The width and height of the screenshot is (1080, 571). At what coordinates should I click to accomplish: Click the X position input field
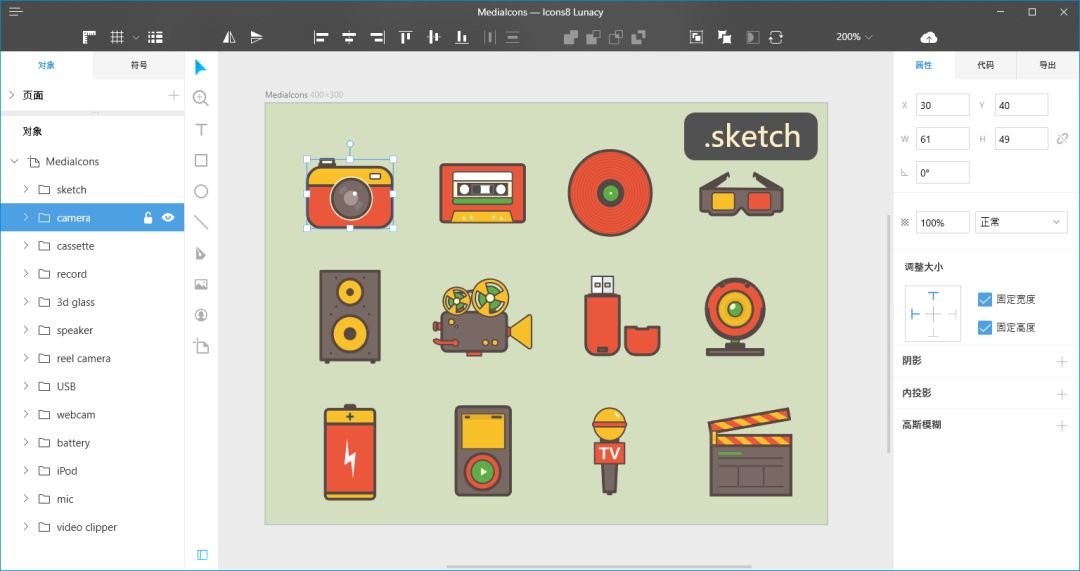[942, 105]
